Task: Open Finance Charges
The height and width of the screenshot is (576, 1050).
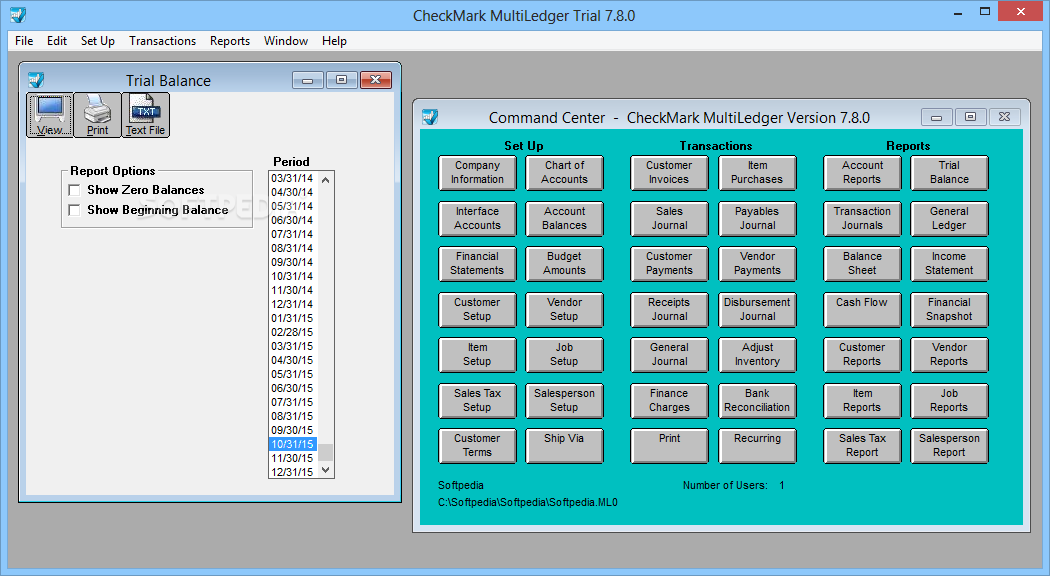Action: point(669,401)
